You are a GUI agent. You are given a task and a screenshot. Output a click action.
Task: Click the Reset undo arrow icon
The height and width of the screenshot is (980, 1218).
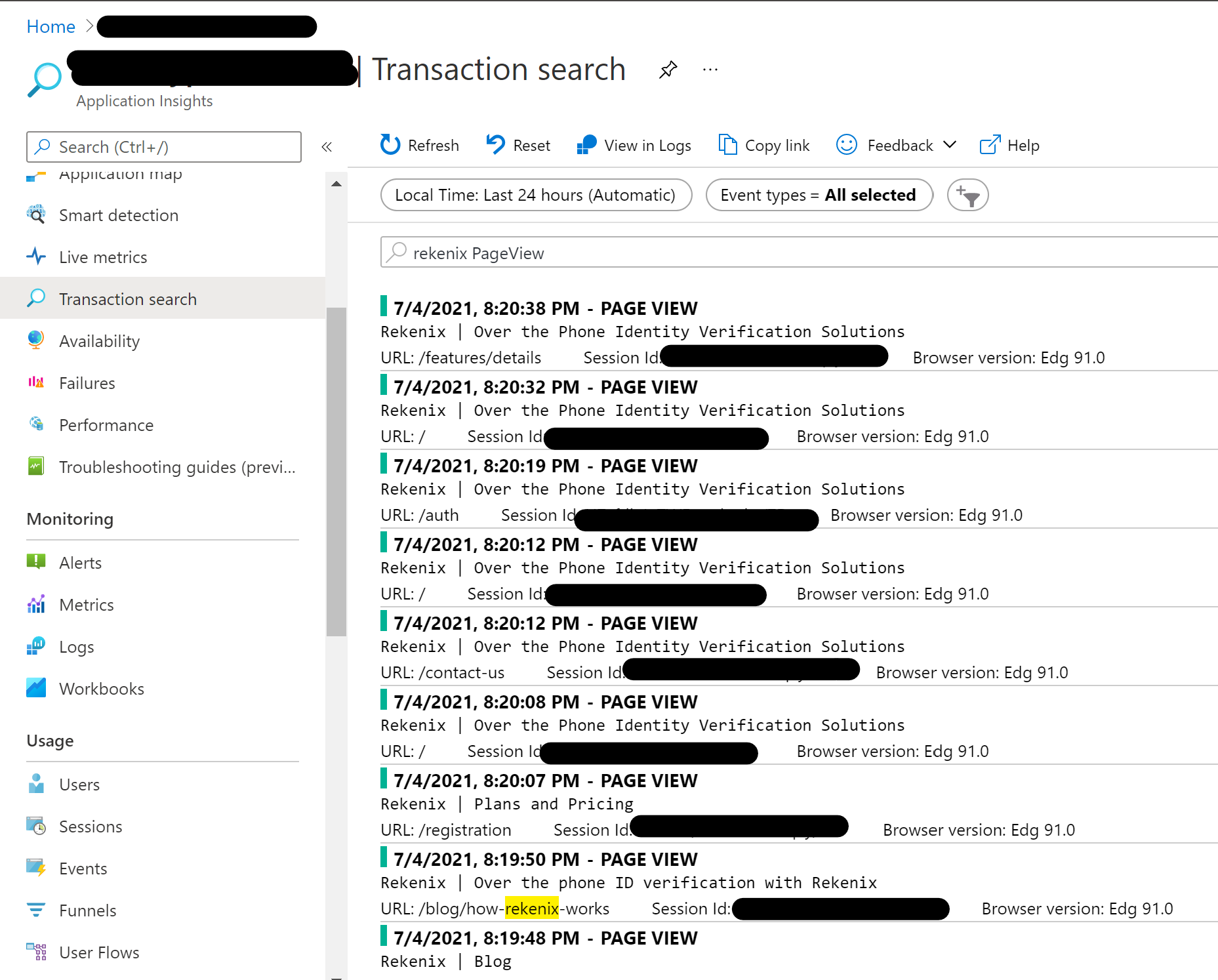pos(496,145)
